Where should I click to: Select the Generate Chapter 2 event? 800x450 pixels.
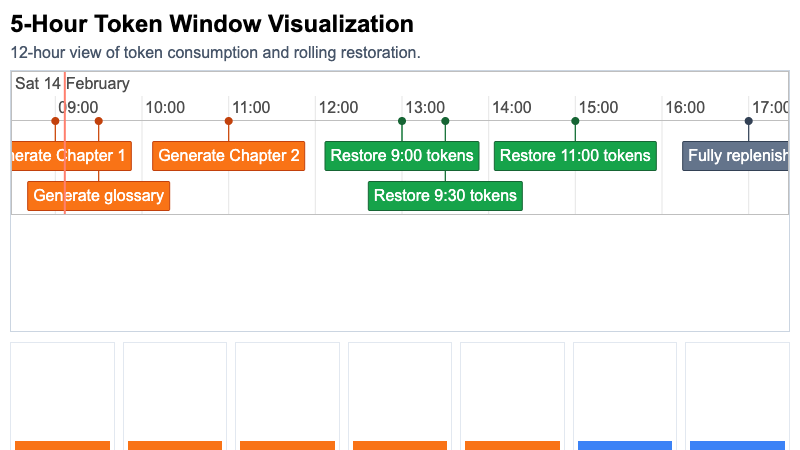(x=228, y=156)
